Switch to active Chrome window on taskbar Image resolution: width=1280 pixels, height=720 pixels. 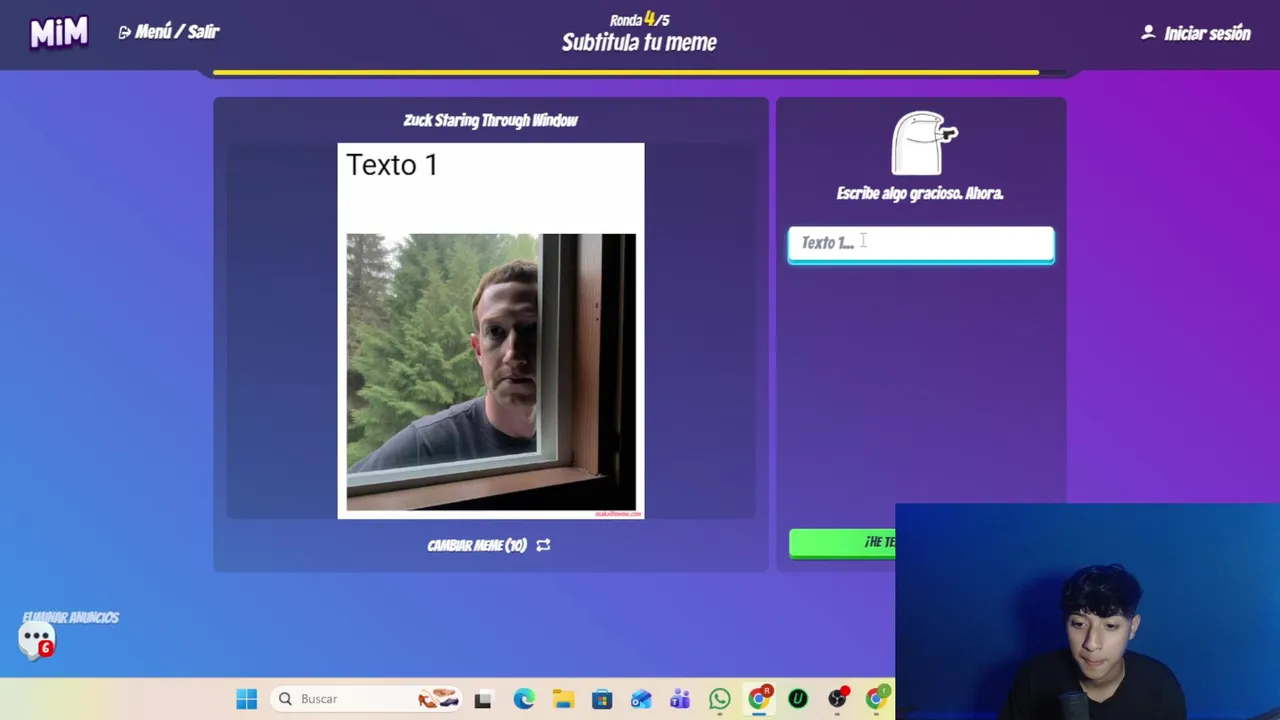click(x=759, y=698)
